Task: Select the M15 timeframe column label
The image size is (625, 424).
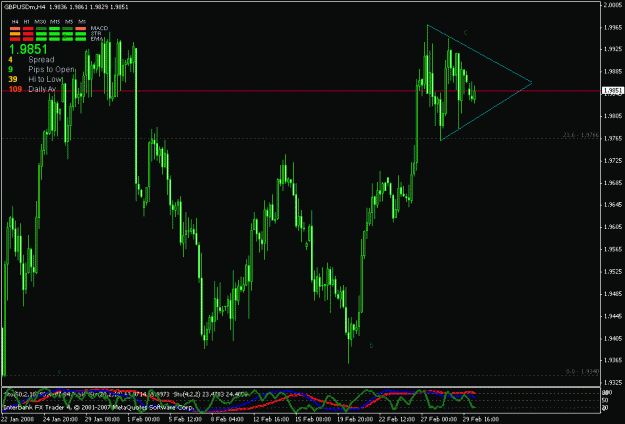Action: click(x=55, y=22)
